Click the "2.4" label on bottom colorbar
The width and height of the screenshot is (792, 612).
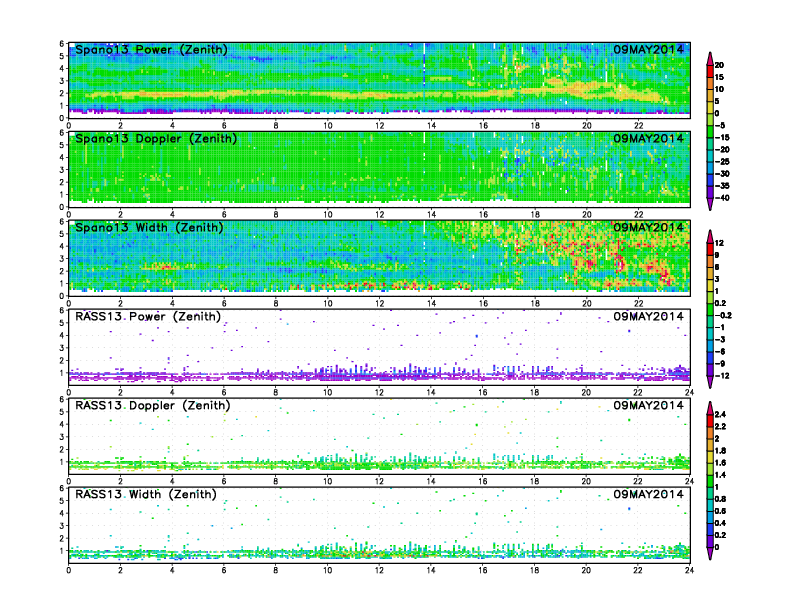[720, 415]
